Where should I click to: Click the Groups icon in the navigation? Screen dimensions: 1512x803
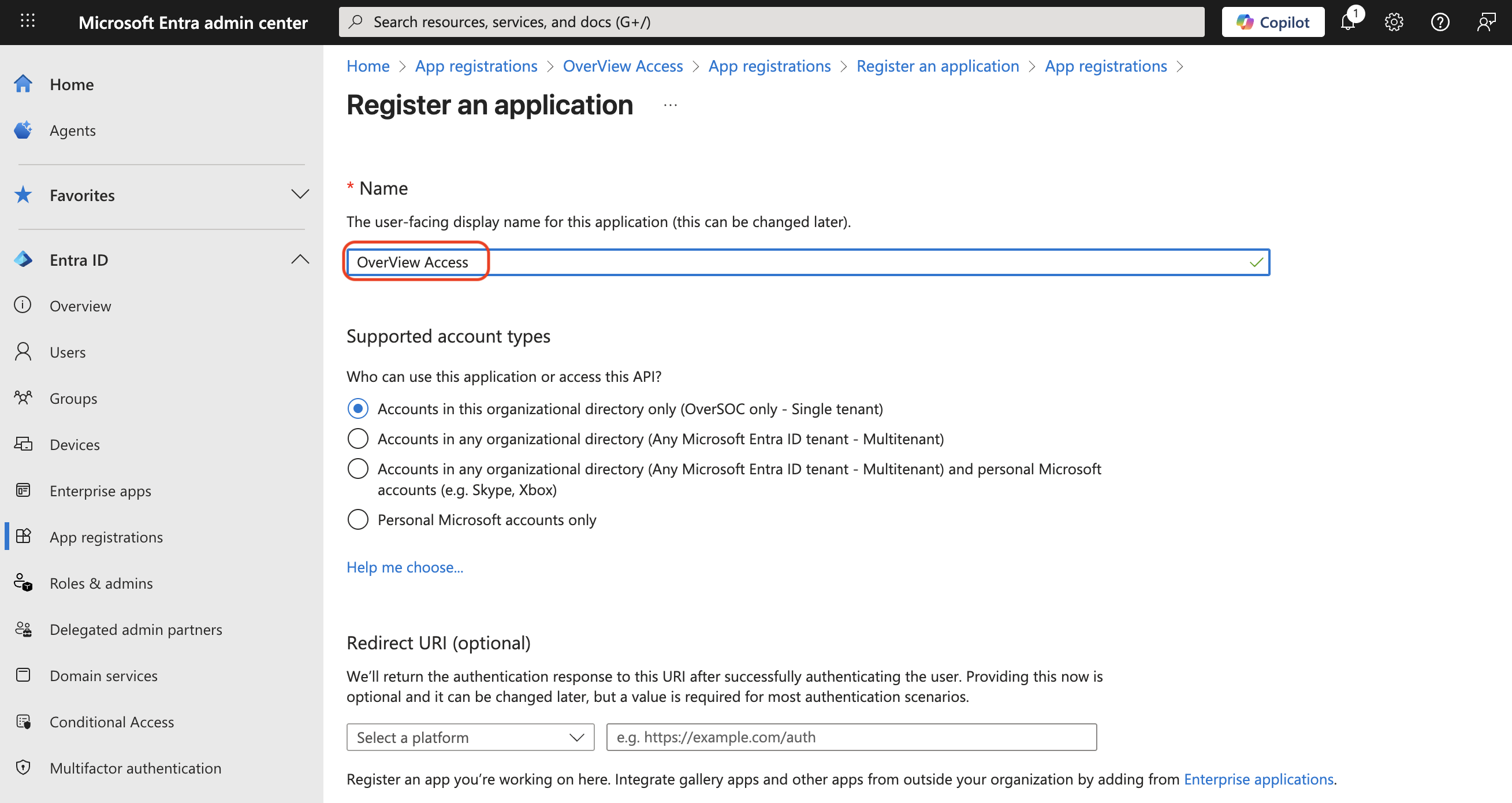(x=23, y=397)
